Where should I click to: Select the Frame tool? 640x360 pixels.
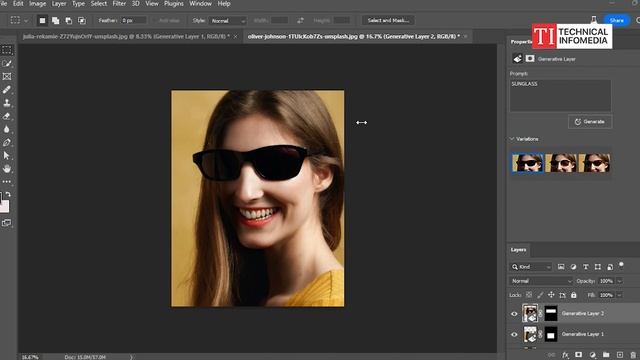pyautogui.click(x=7, y=76)
